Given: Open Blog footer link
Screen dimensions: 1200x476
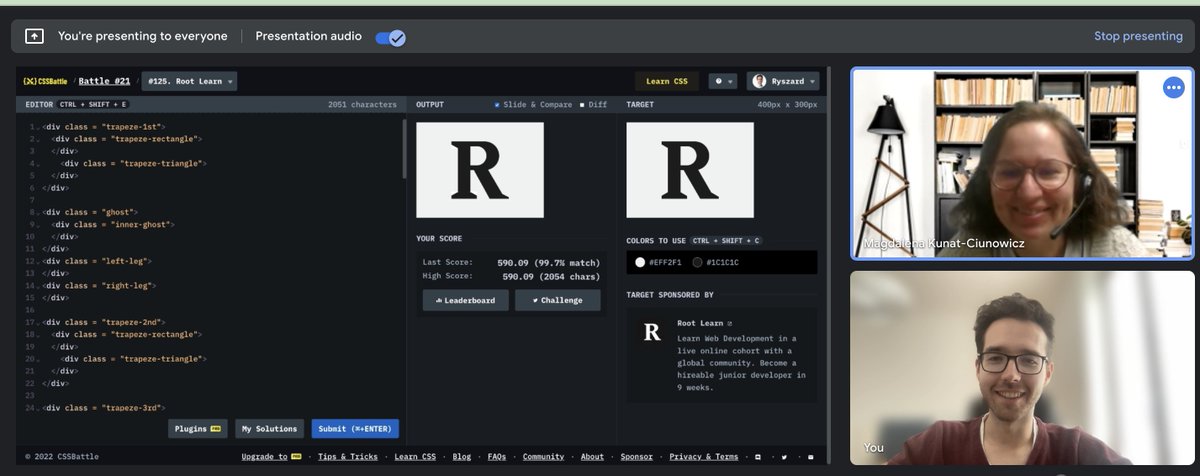Looking at the screenshot, I should click(461, 457).
